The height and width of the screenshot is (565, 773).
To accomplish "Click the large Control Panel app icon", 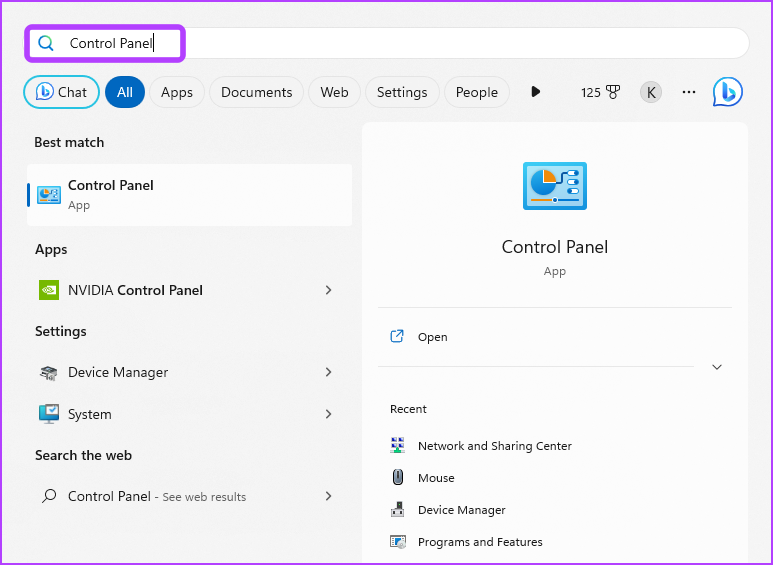I will [555, 186].
